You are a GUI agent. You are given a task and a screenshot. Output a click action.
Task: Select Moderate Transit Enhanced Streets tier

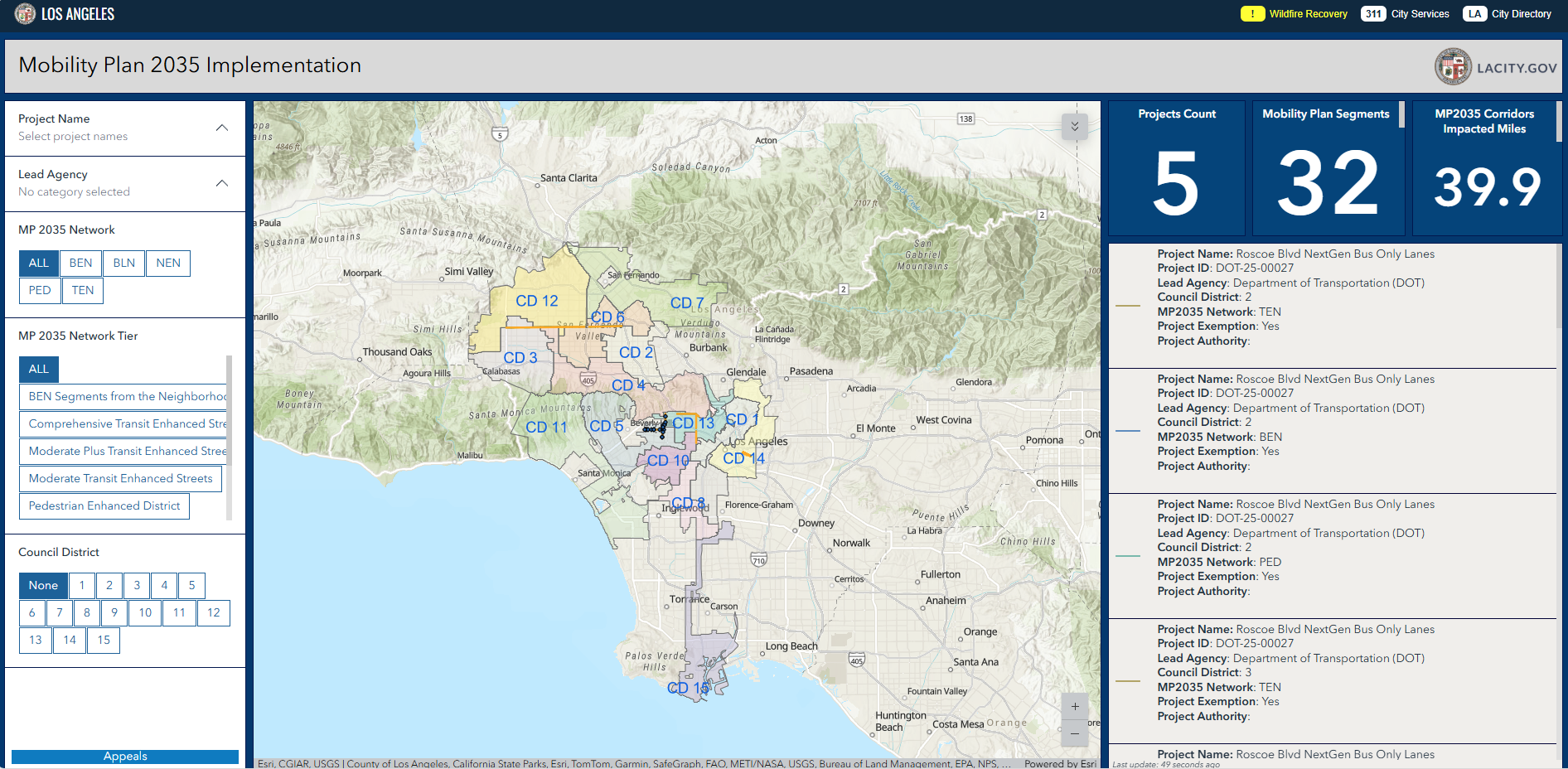[x=120, y=479]
